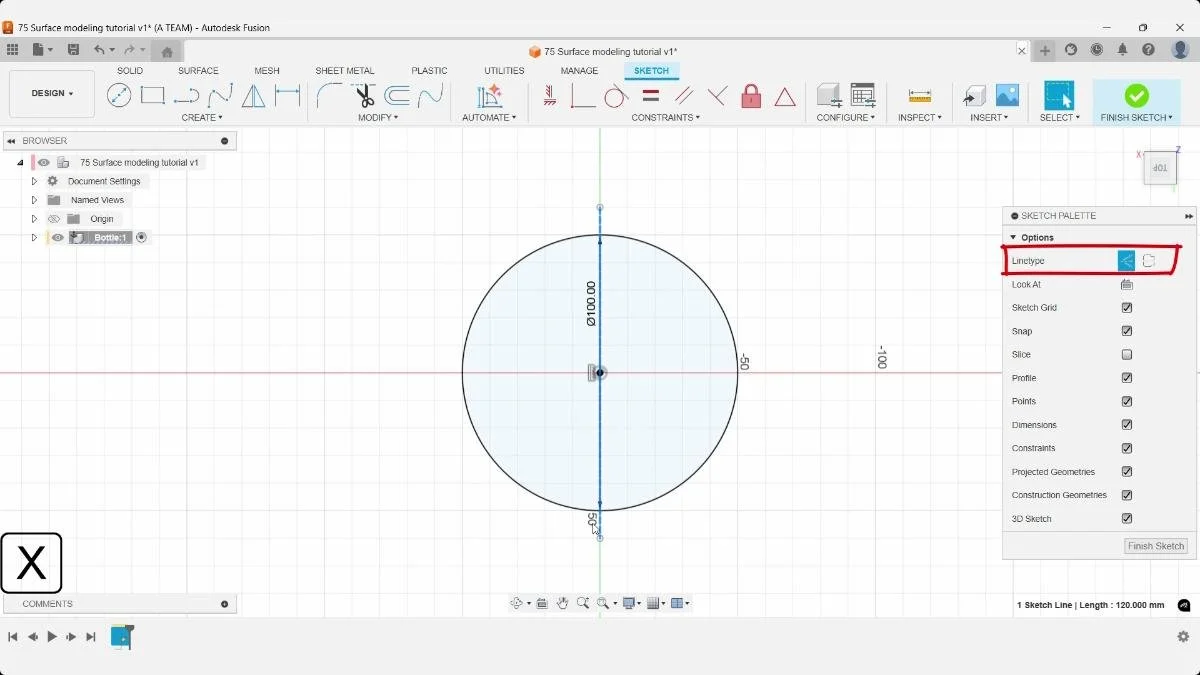Click the ViewCube in the canvas corner
Viewport: 1200px width, 675px height.
[x=1160, y=168]
